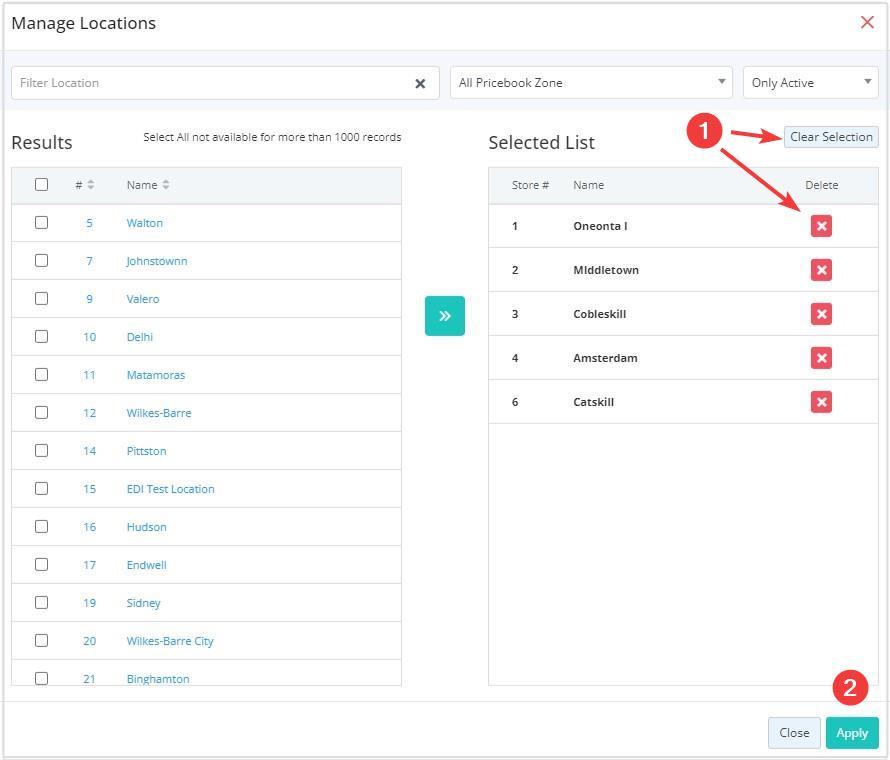Click the Clear Selection button
The height and width of the screenshot is (760, 890).
click(x=831, y=137)
